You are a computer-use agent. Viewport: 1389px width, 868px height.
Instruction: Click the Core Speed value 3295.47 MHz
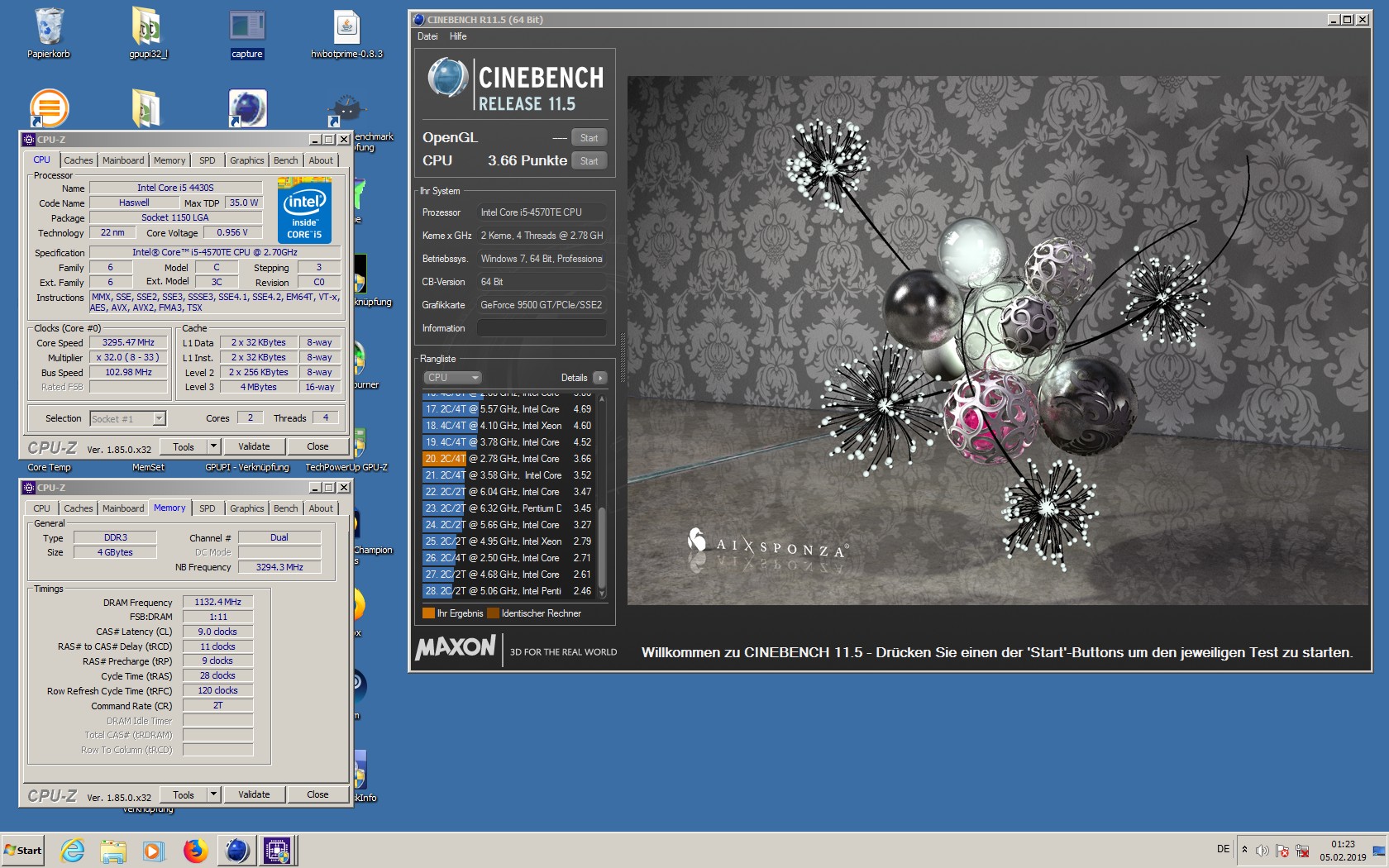click(128, 342)
